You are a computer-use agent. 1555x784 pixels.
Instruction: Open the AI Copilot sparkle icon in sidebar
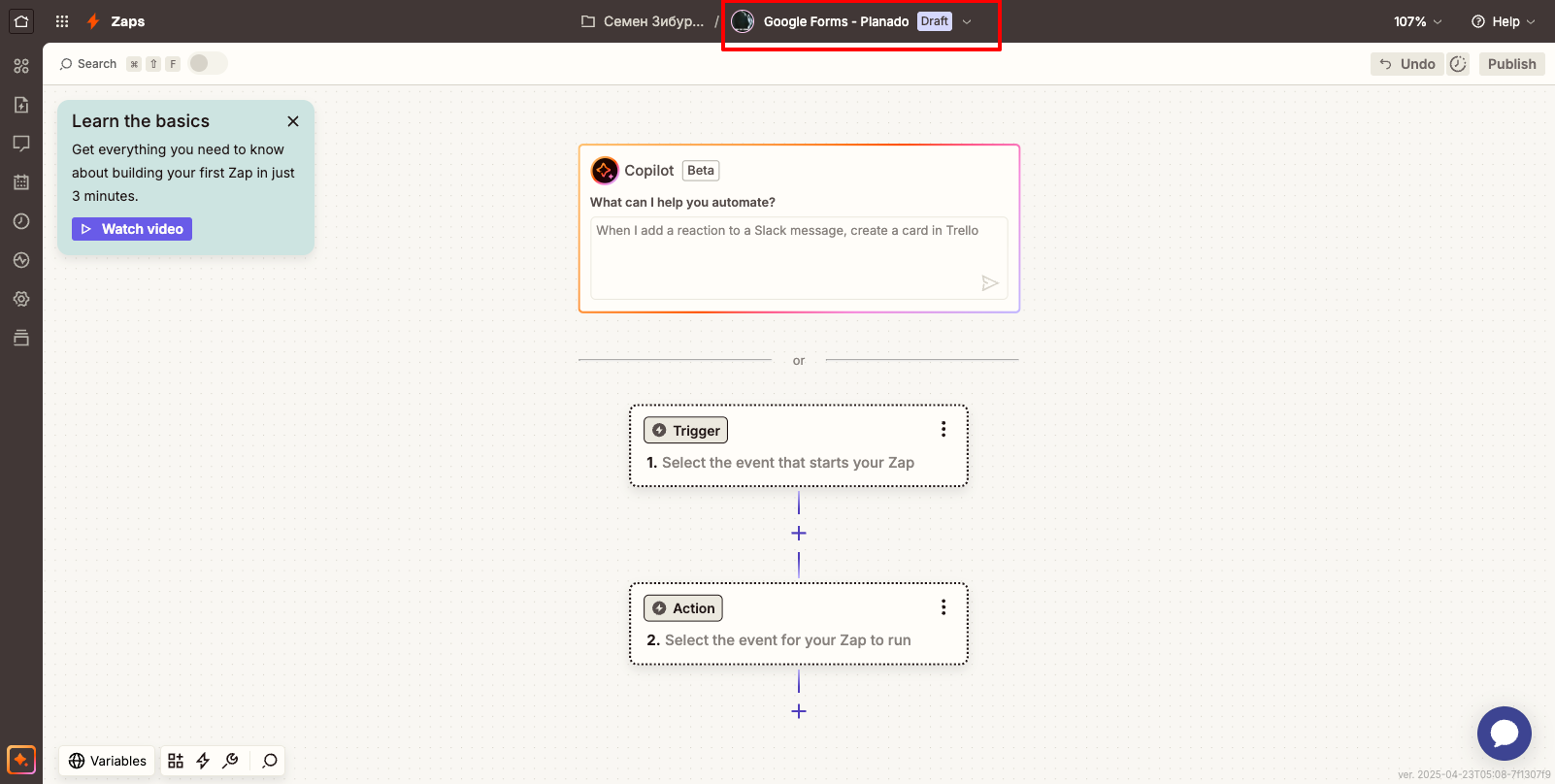tap(21, 760)
